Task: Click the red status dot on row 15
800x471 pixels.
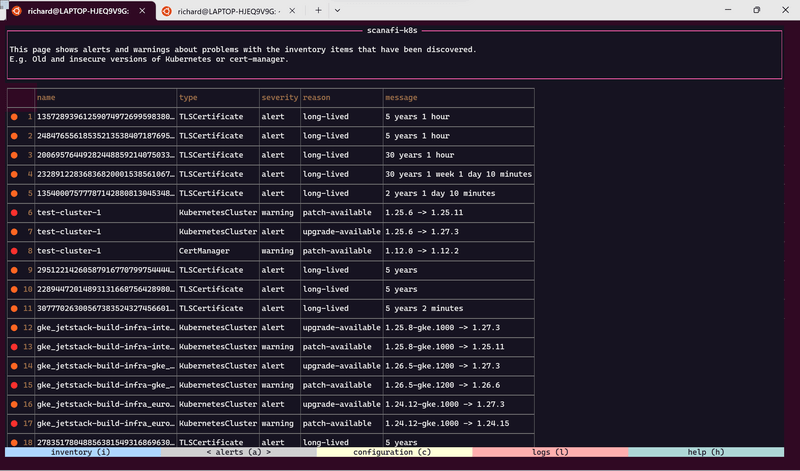Action: (x=14, y=385)
